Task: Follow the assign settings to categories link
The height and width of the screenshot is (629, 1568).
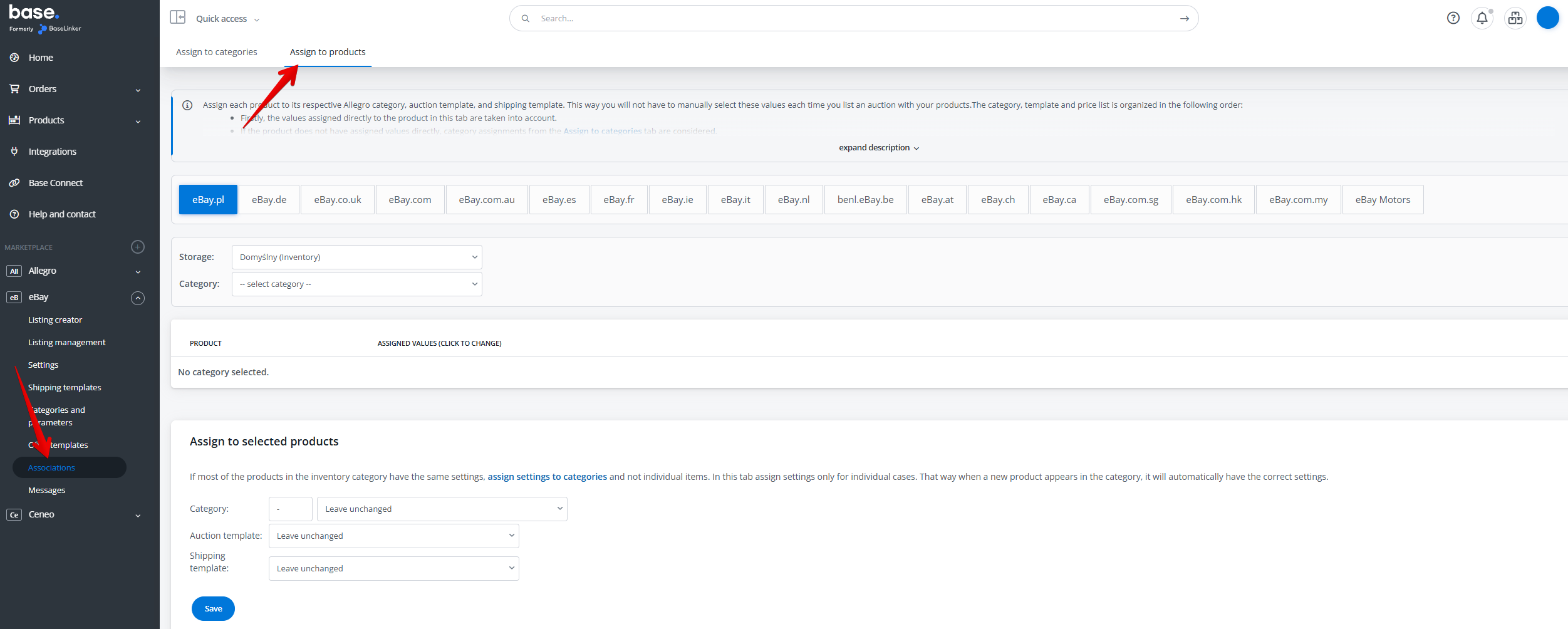Action: 547,477
